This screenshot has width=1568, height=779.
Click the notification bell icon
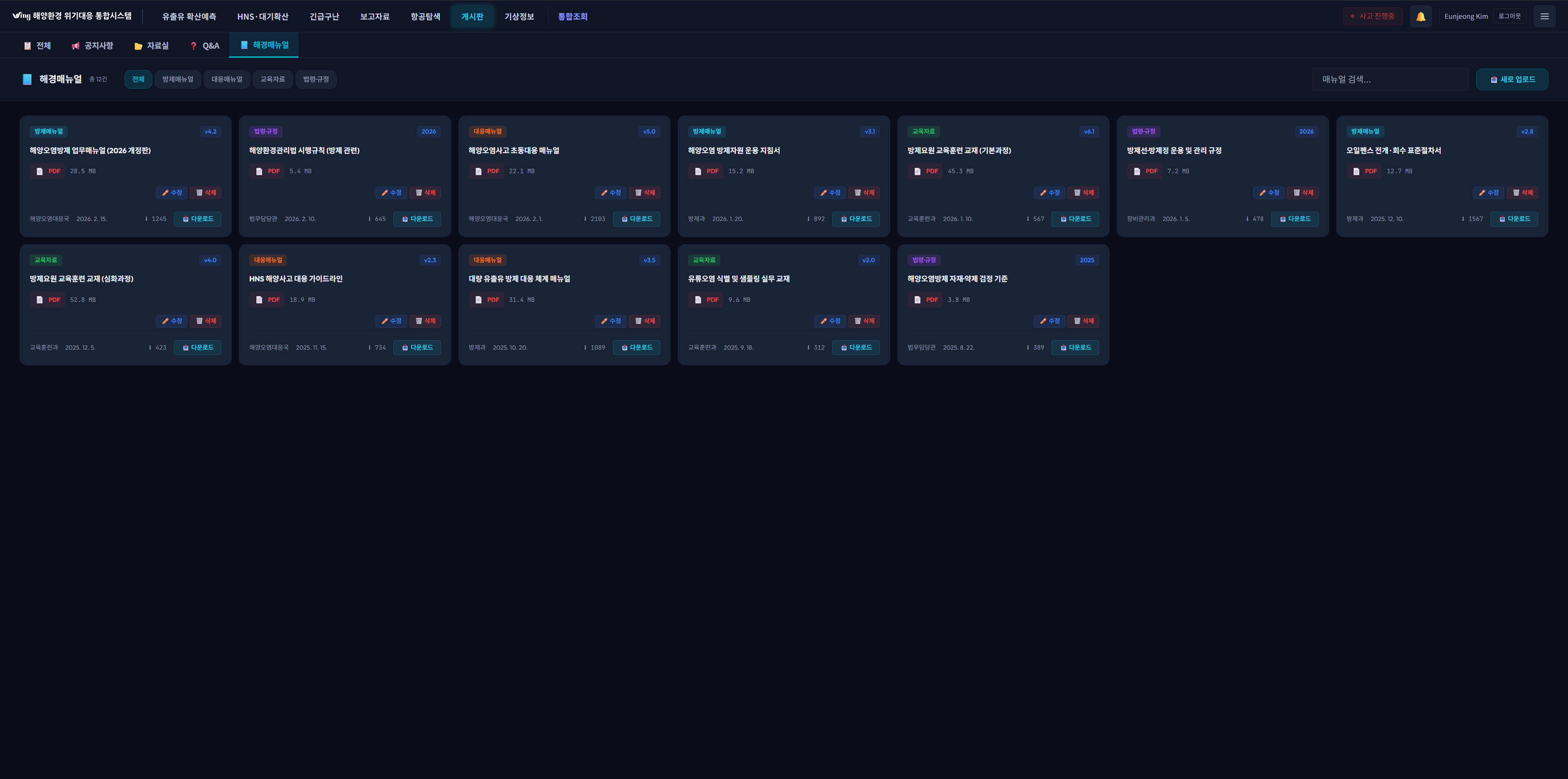point(1420,16)
